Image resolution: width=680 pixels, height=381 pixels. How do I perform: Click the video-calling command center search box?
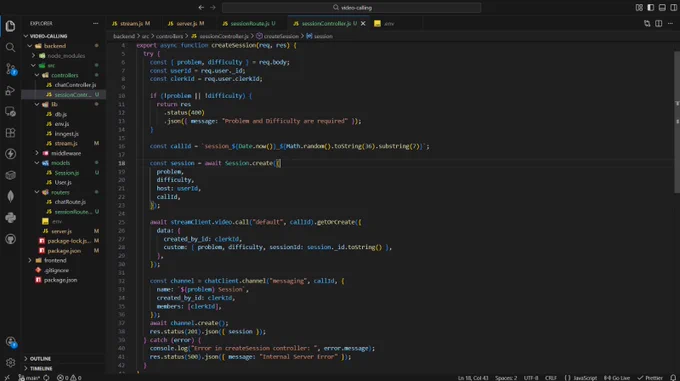tap(352, 7)
